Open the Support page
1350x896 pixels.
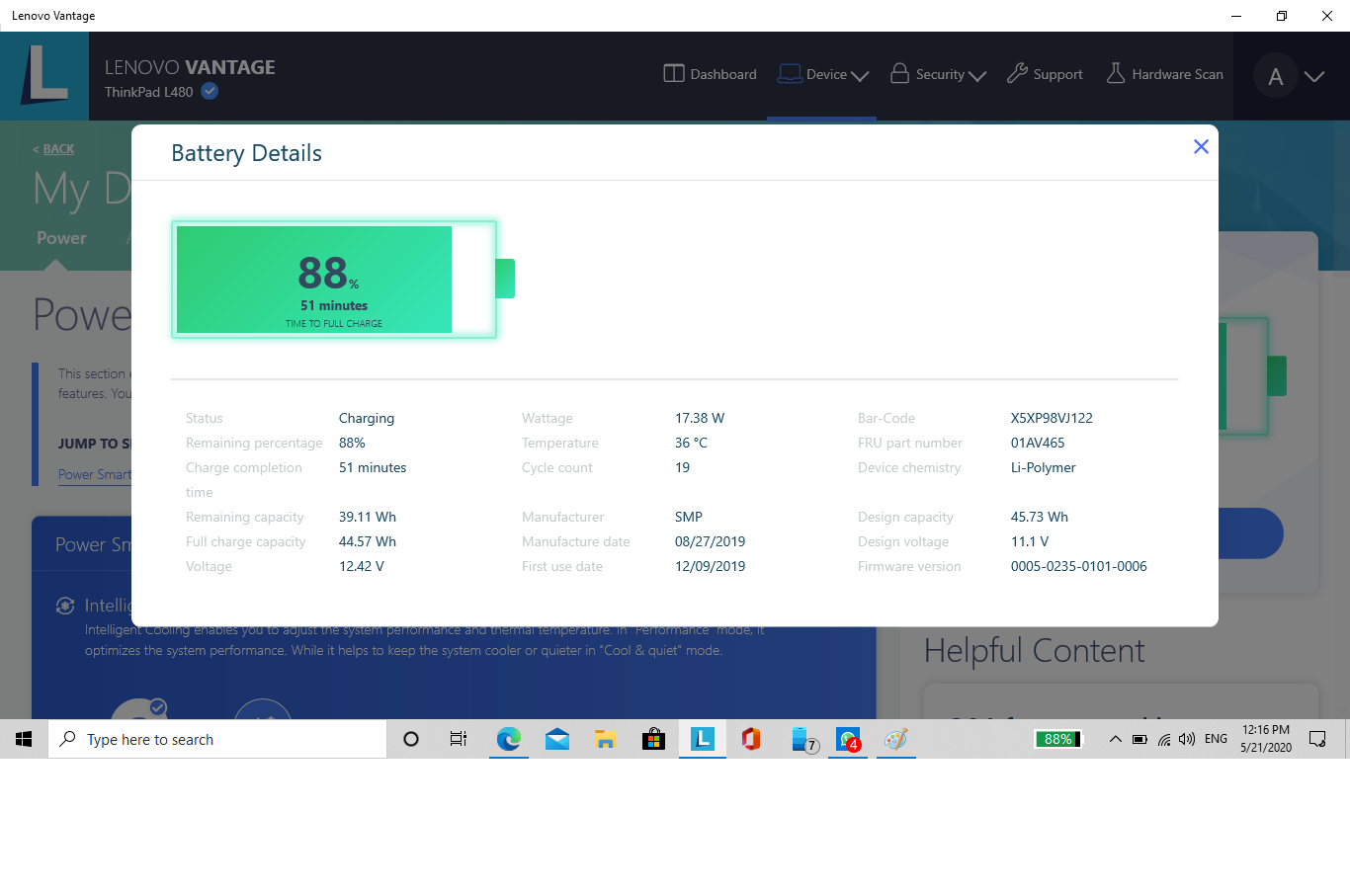[1045, 74]
